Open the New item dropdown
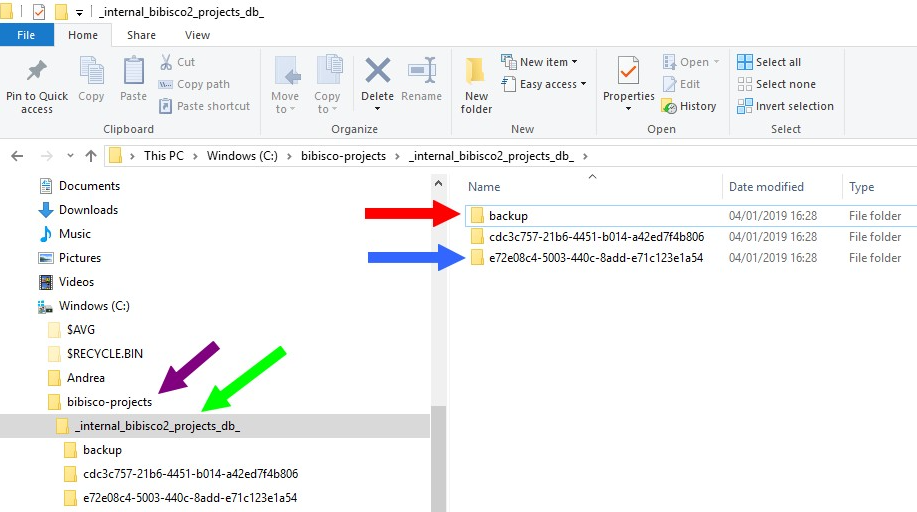The height and width of the screenshot is (512, 917). pos(540,62)
